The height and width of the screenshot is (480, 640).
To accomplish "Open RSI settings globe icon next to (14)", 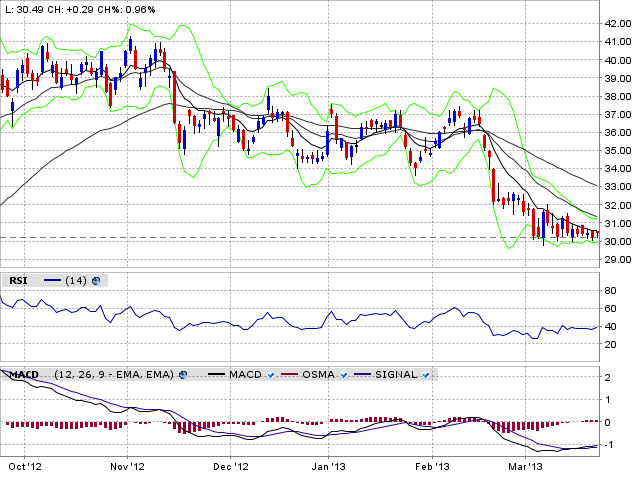I will (x=96, y=281).
